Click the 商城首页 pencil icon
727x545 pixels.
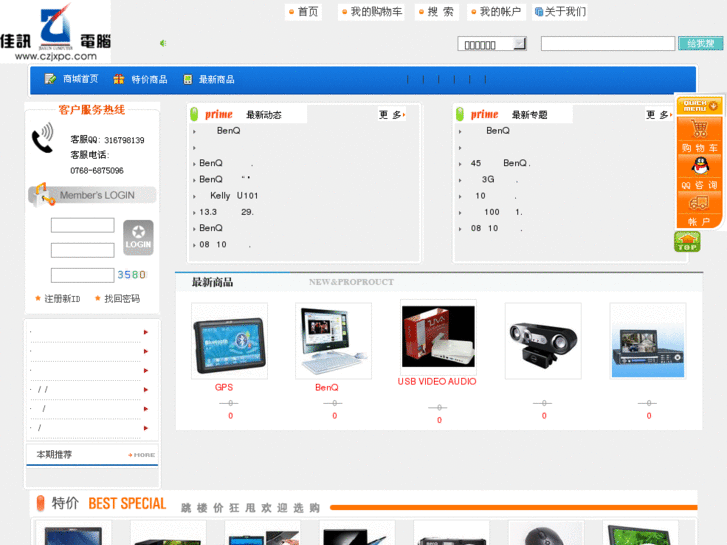50,79
